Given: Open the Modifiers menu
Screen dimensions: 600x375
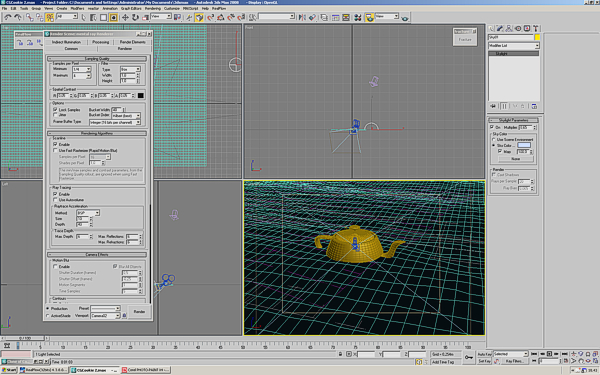Looking at the screenshot, I should [x=77, y=8].
